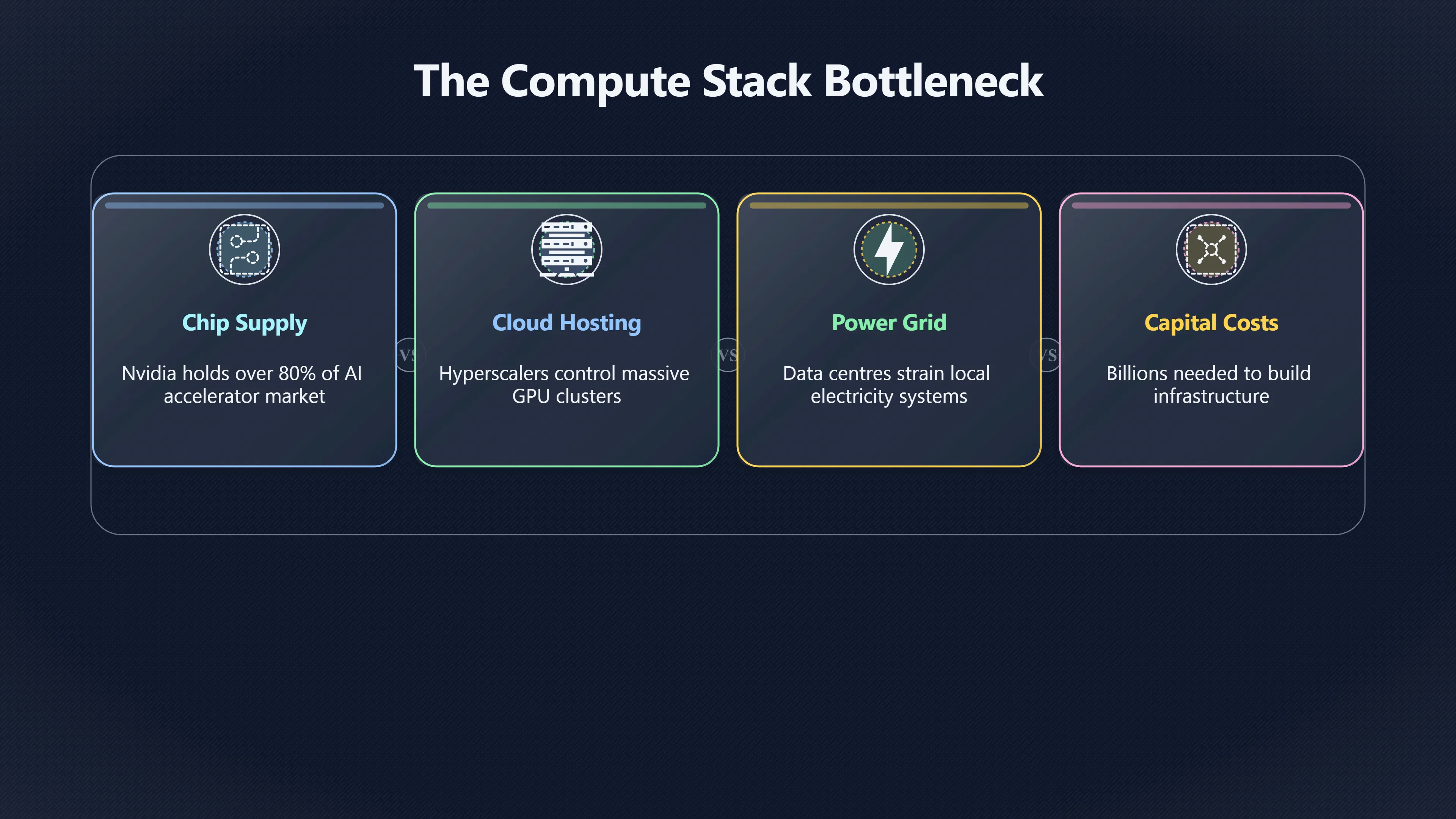Click the VS badge between Cloud Hosting and Power Grid
This screenshot has width=1456, height=819.
(728, 355)
